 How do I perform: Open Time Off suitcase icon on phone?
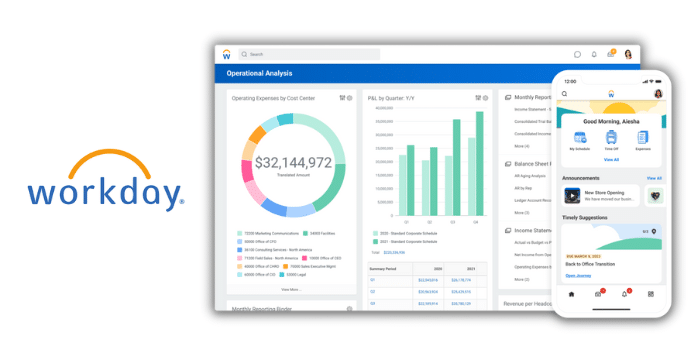coord(611,138)
